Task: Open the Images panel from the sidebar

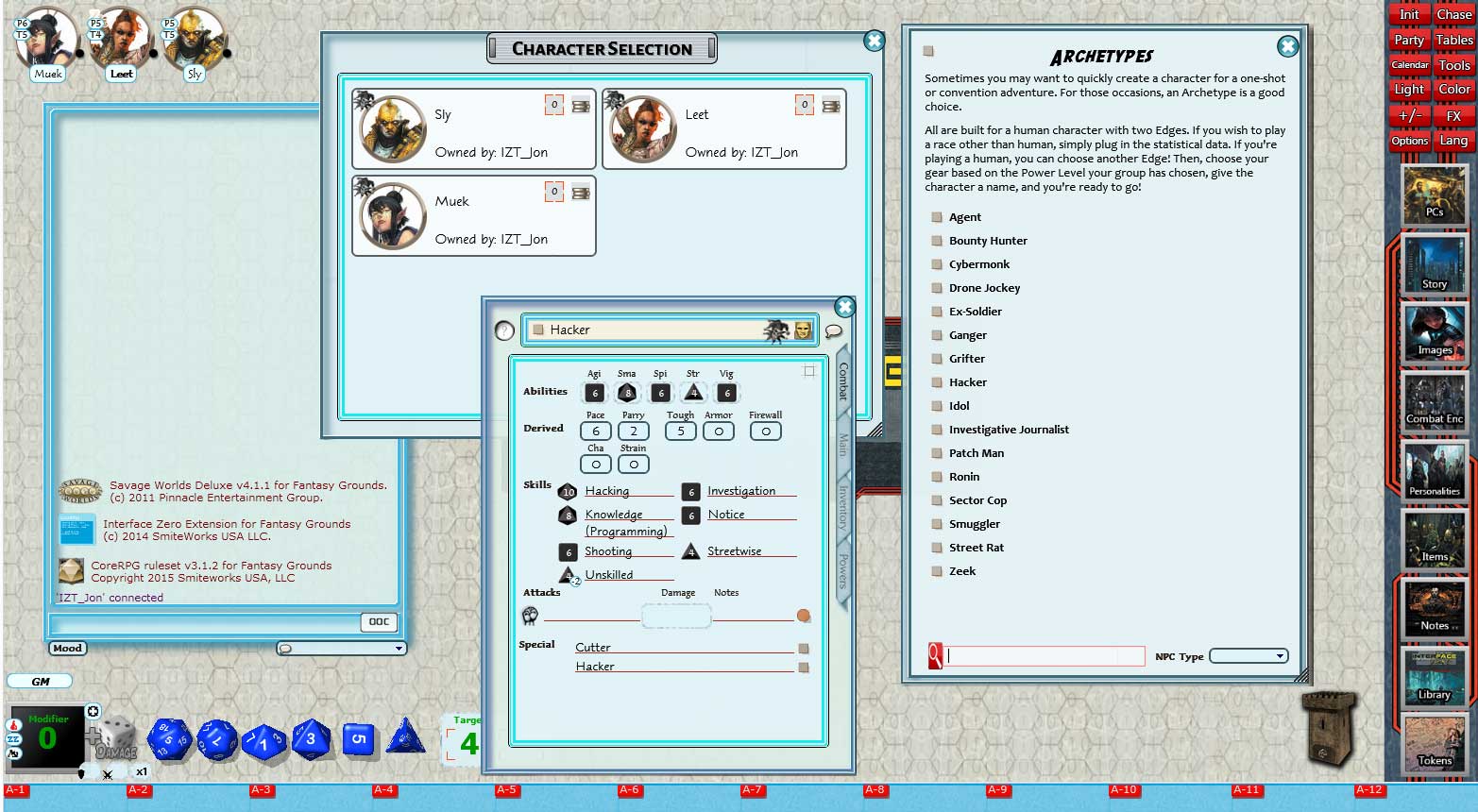Action: point(1434,333)
